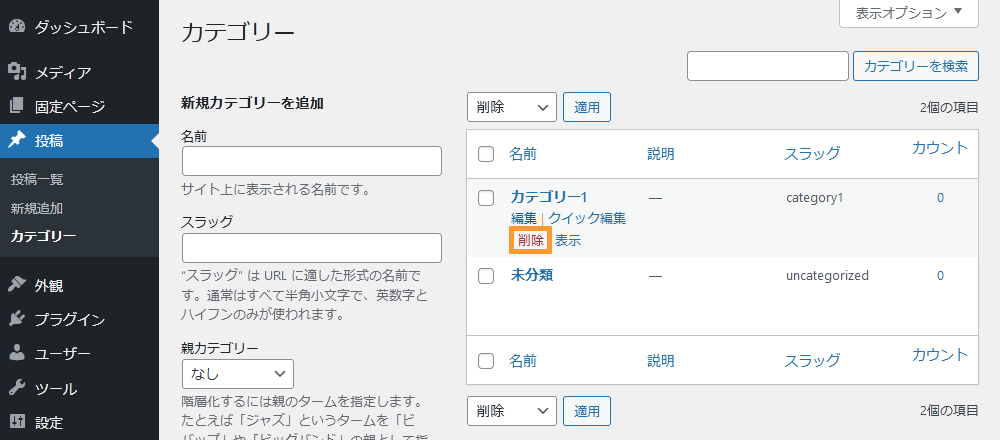Click count 0 for 未分類

coord(940,276)
